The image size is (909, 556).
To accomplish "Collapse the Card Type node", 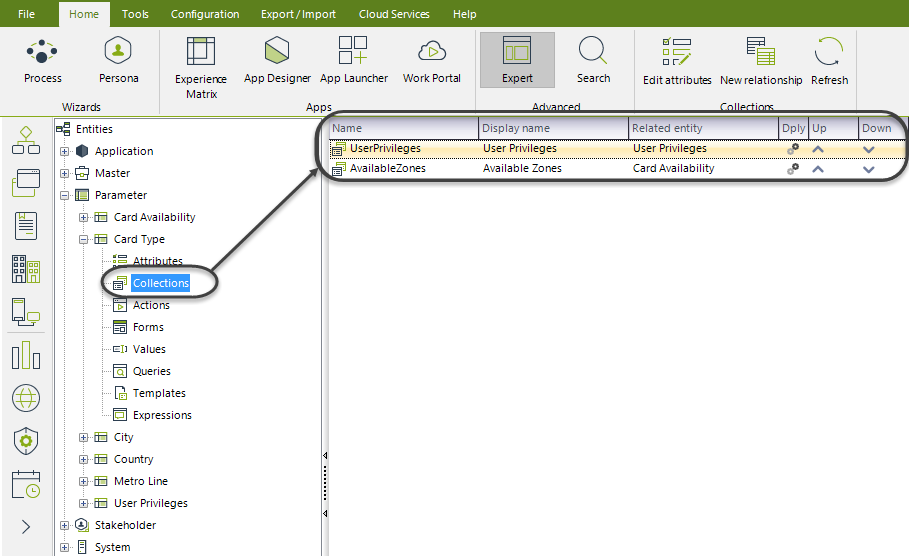I will (84, 240).
